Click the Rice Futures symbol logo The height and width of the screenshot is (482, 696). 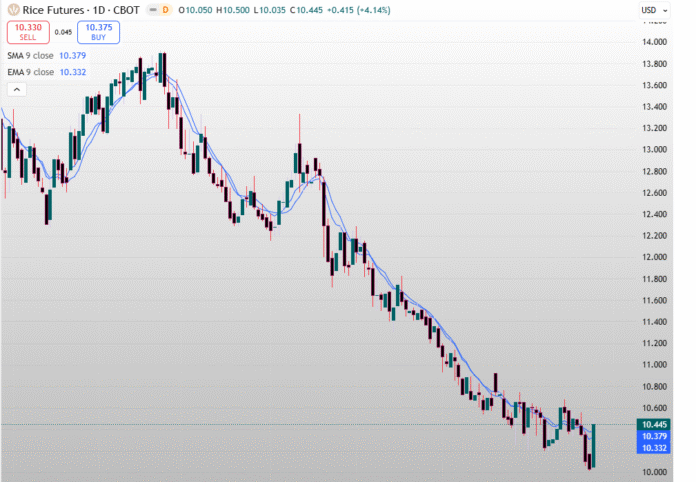(x=13, y=10)
